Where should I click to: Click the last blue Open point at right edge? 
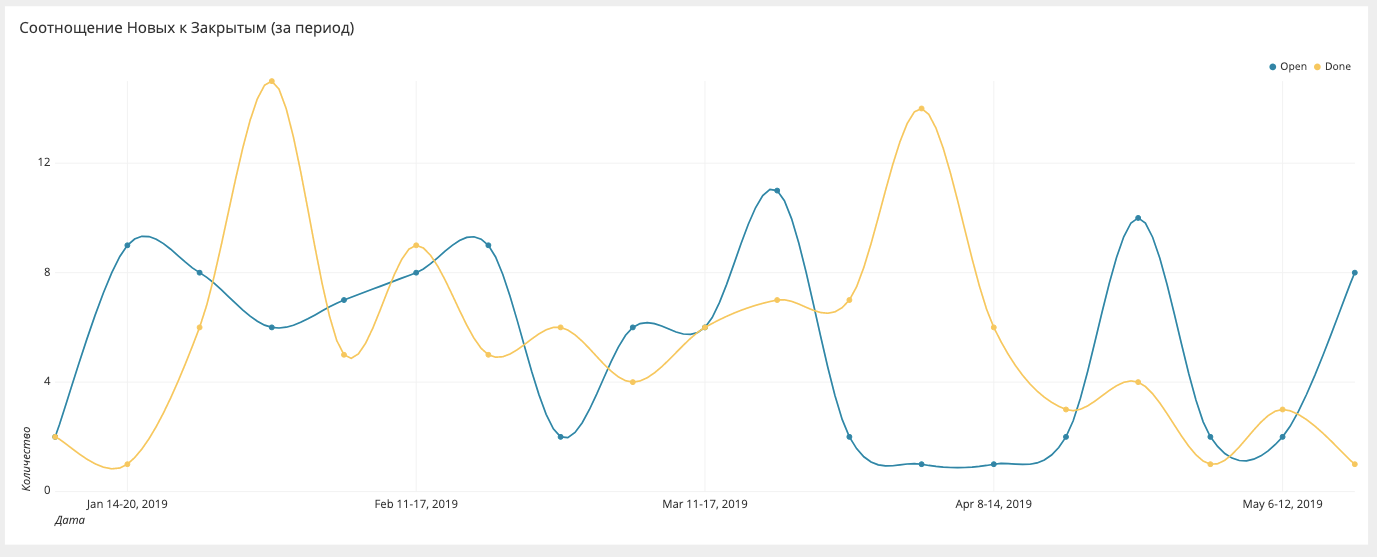click(1355, 272)
